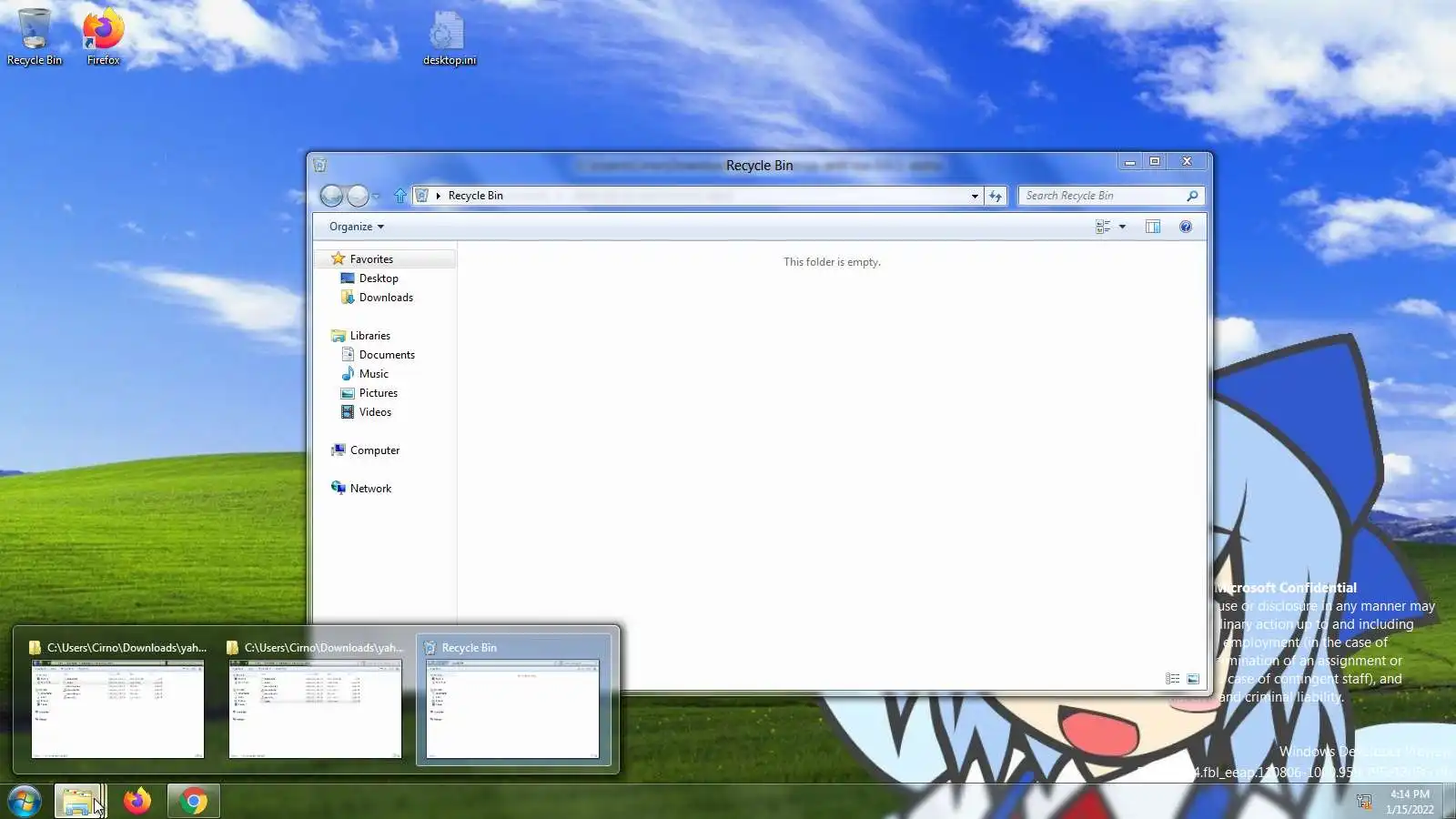
Task: Go back using the Explorer Back button
Action: pyautogui.click(x=332, y=196)
